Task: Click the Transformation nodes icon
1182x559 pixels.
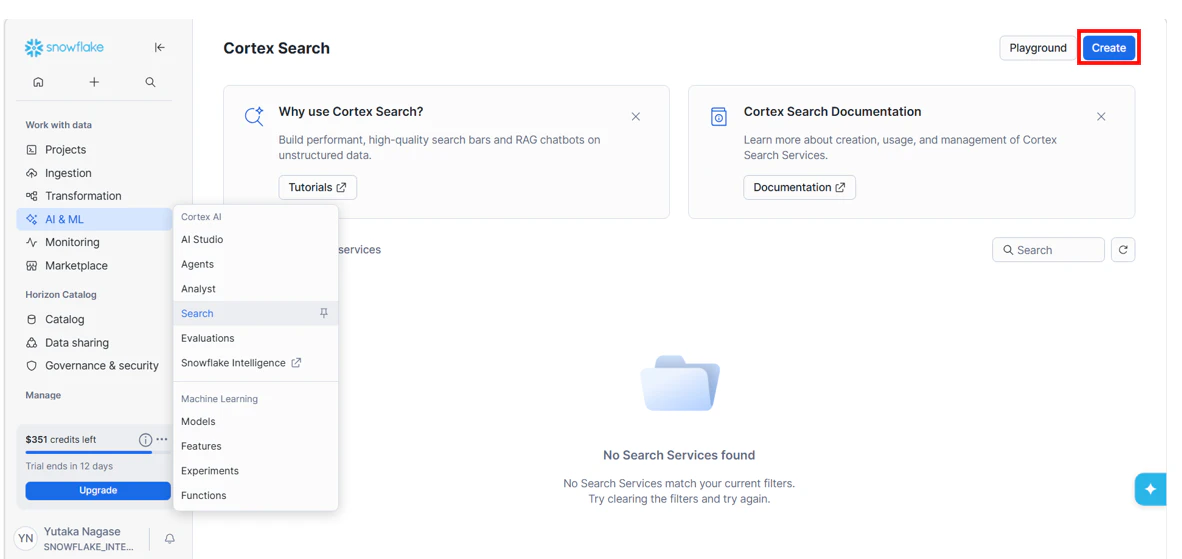Action: point(32,196)
